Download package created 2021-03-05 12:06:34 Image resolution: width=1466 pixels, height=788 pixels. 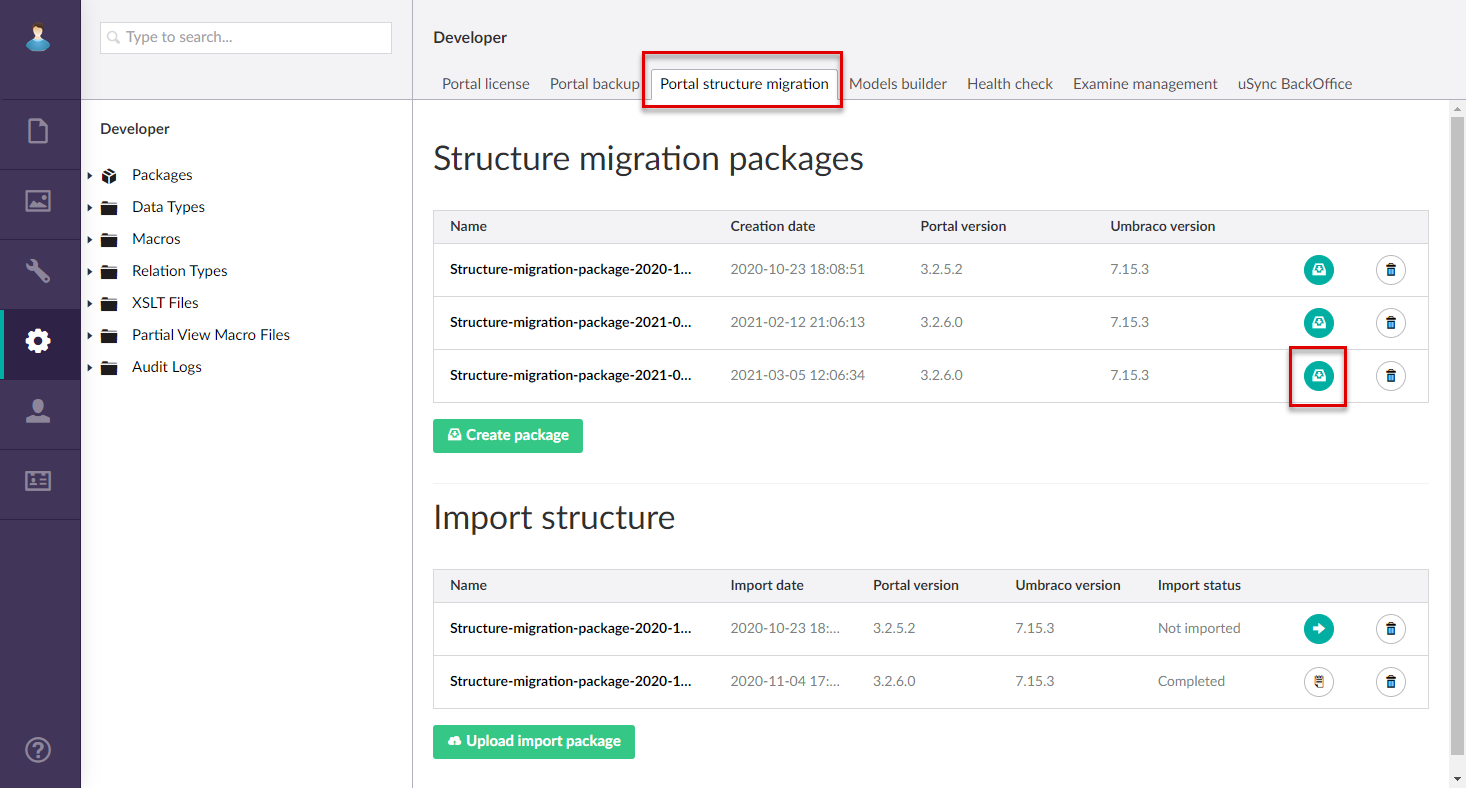(x=1319, y=376)
